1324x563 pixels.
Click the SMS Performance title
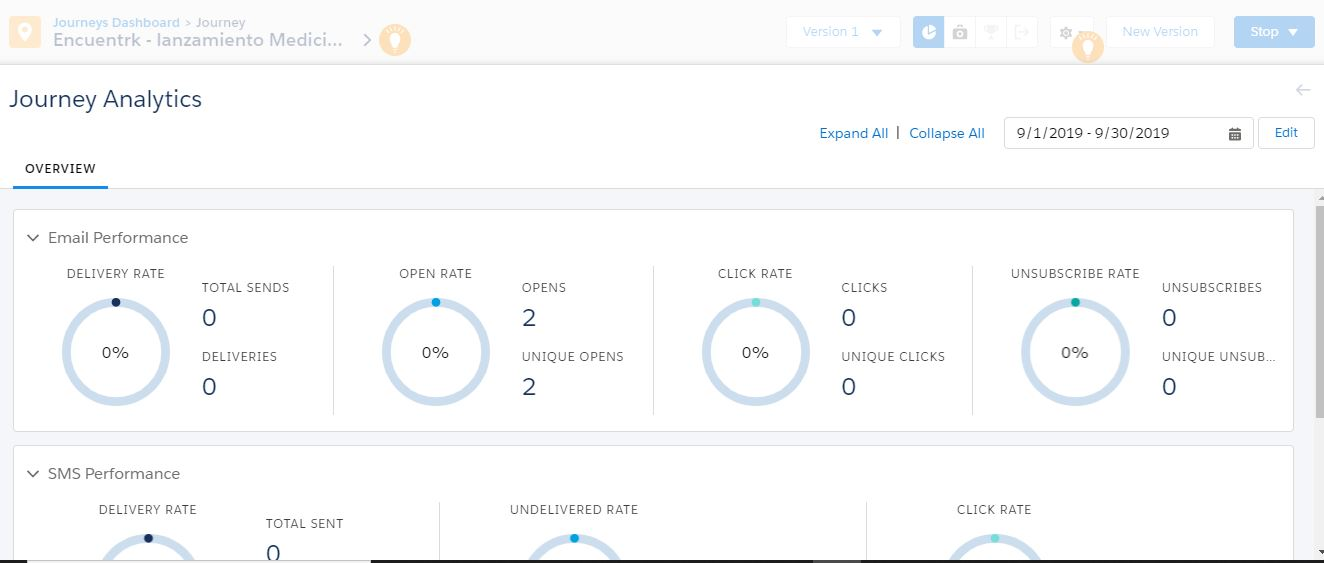[114, 474]
